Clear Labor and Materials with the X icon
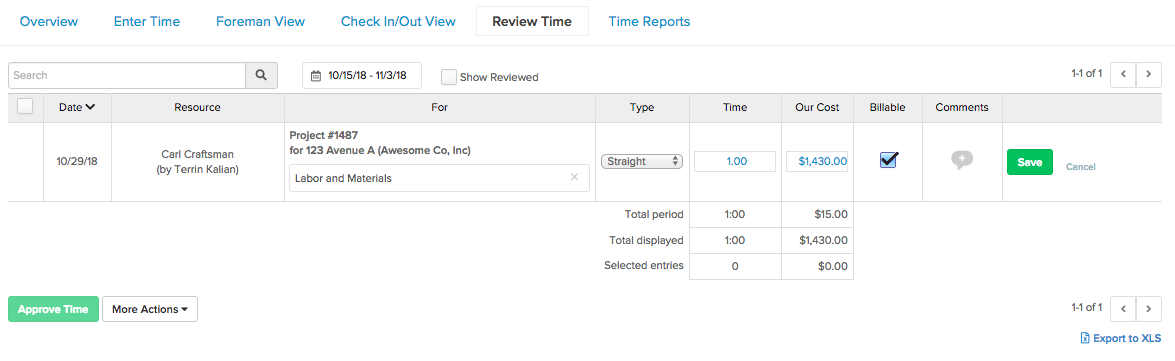This screenshot has width=1175, height=361. 574,178
